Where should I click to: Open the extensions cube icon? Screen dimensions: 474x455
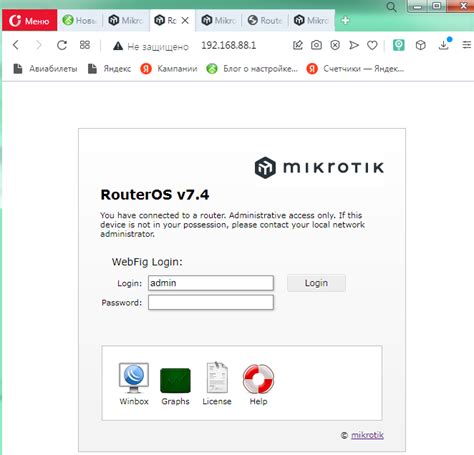click(421, 45)
